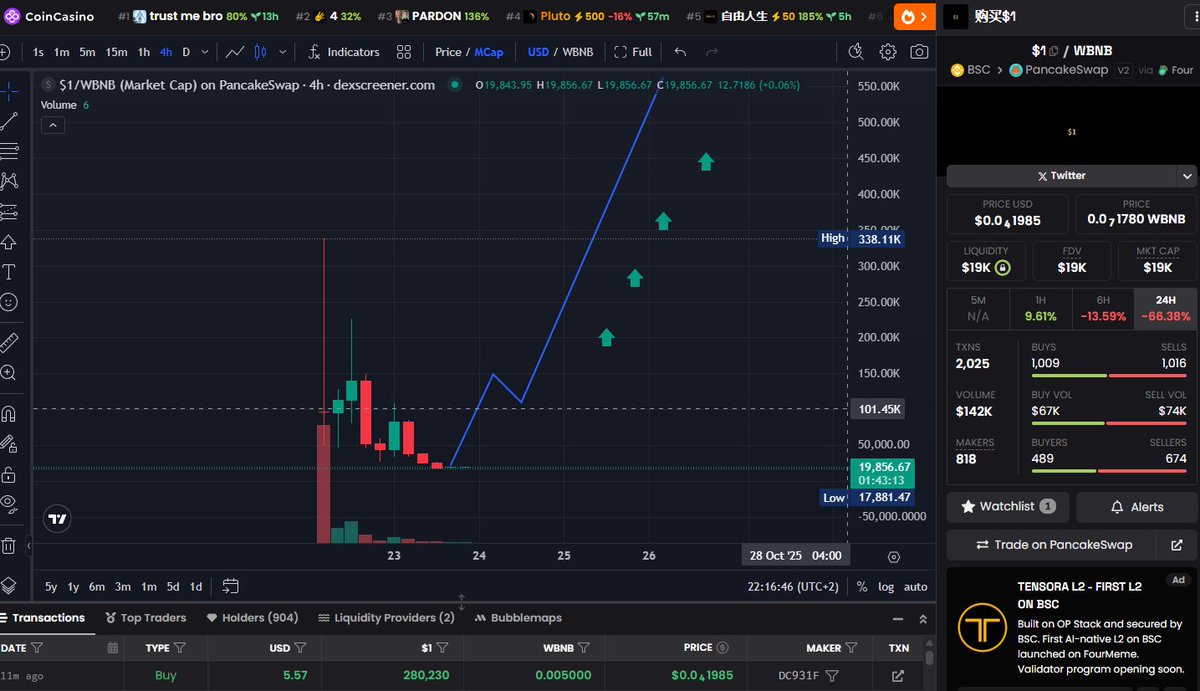Remove drawings with the trash icon

(x=9, y=546)
